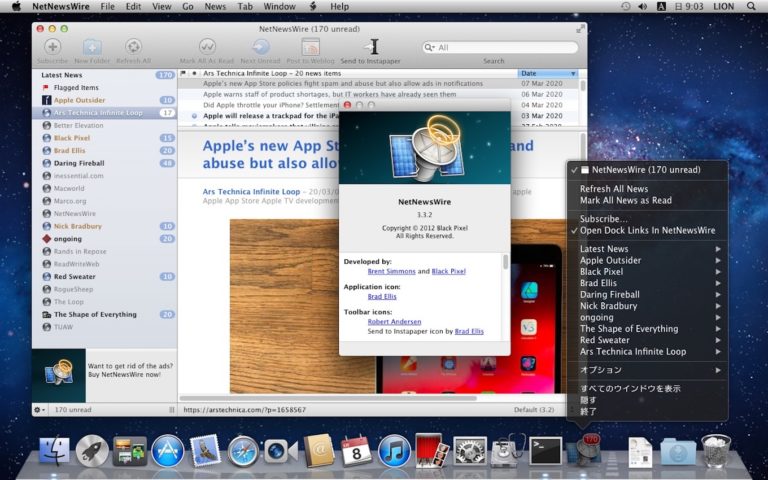This screenshot has height=480, width=768.
Task: Click the New Folder toolbar icon
Action: 92,47
